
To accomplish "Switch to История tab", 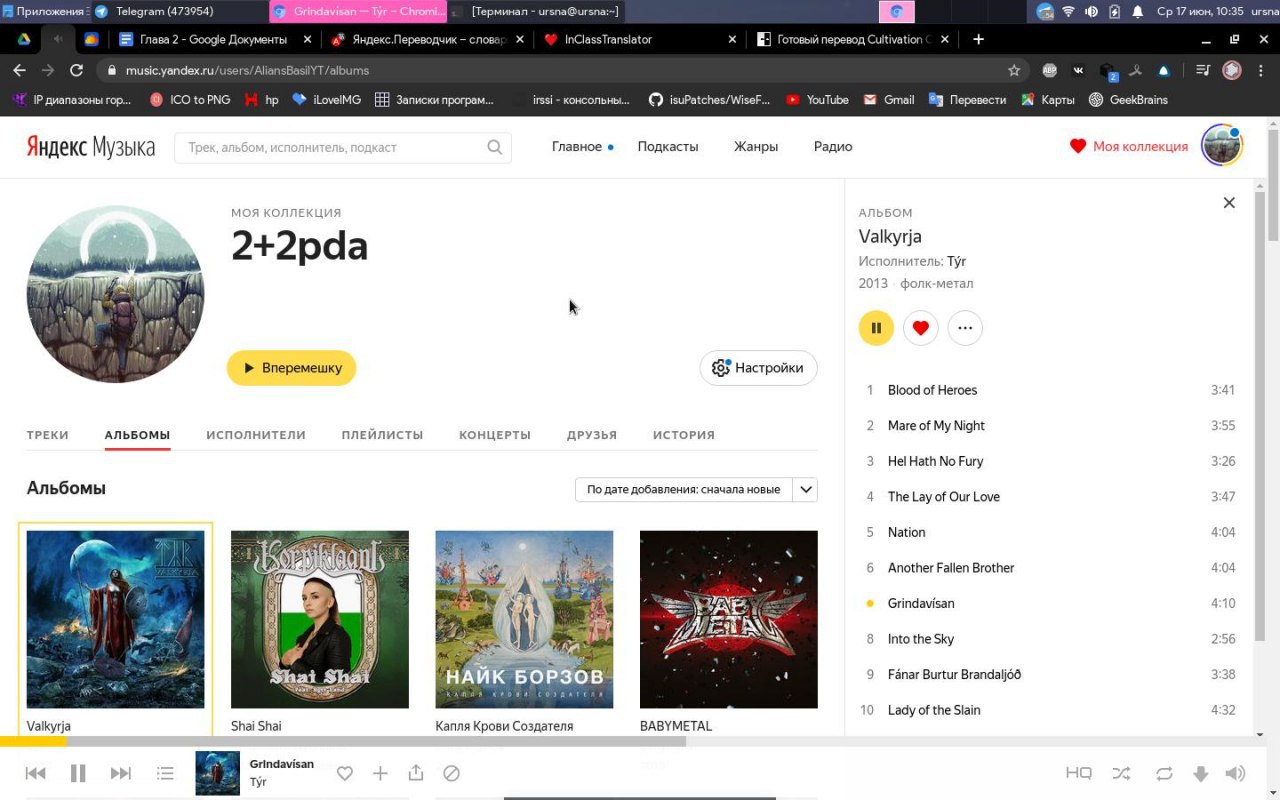I will (684, 435).
